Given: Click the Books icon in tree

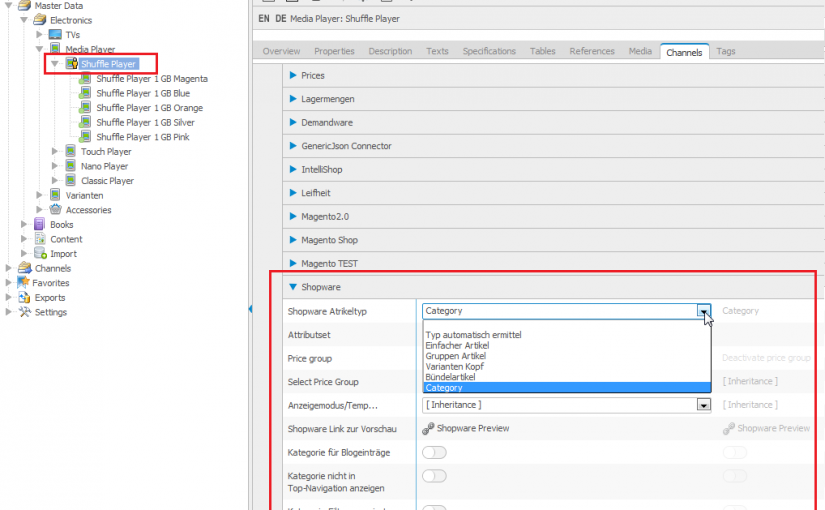Looking at the screenshot, I should point(41,225).
